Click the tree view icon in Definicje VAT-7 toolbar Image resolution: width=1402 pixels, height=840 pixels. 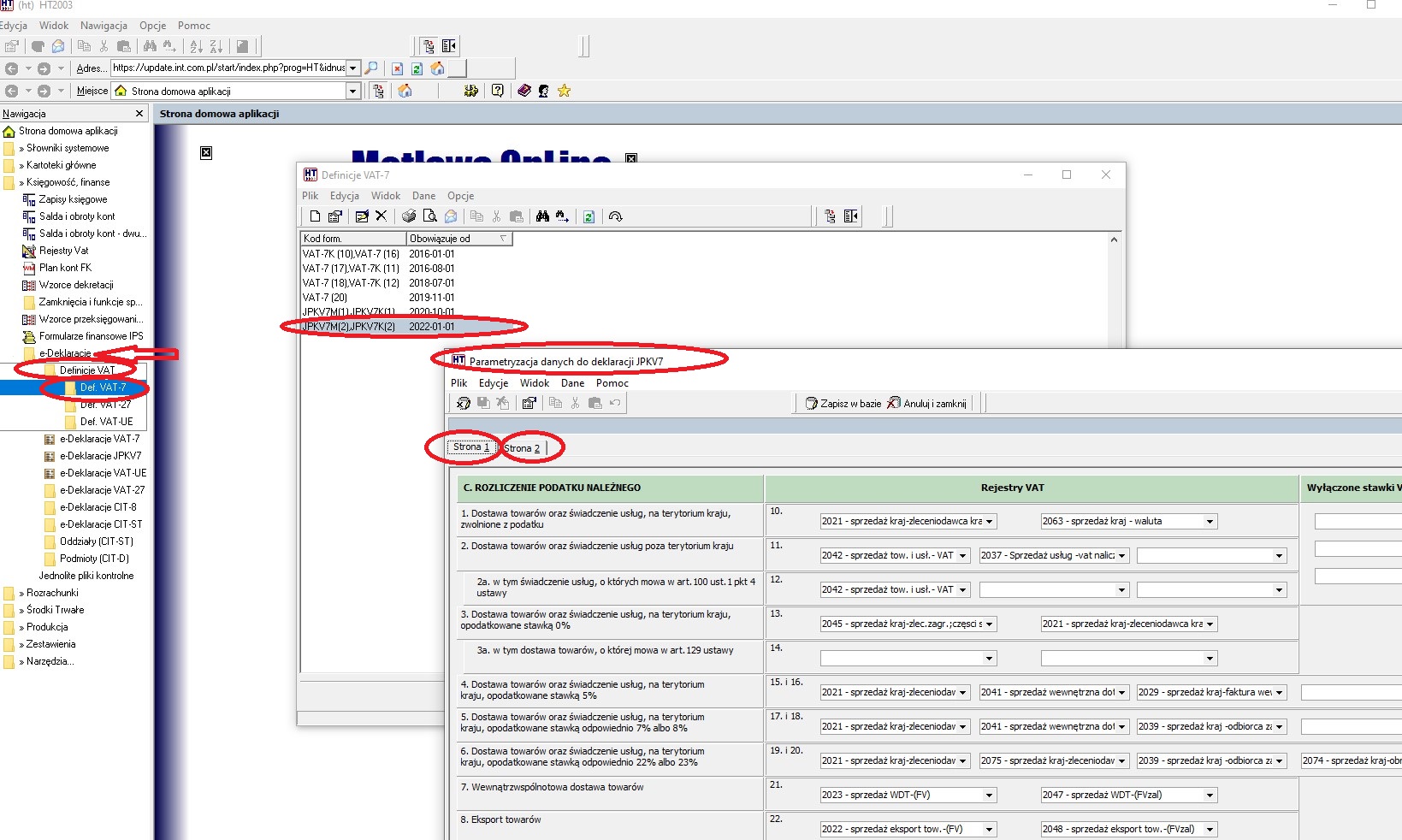pyautogui.click(x=830, y=216)
